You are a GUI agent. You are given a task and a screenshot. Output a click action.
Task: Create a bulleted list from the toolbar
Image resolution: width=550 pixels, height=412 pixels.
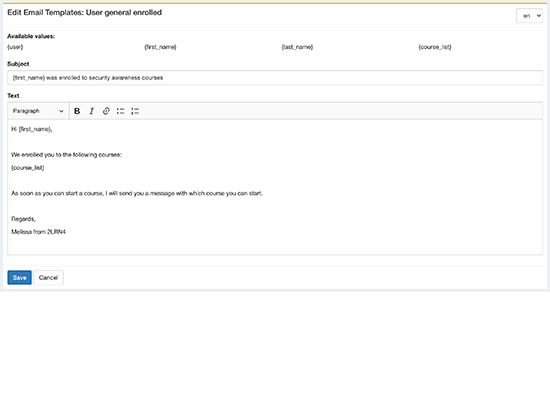pos(120,111)
